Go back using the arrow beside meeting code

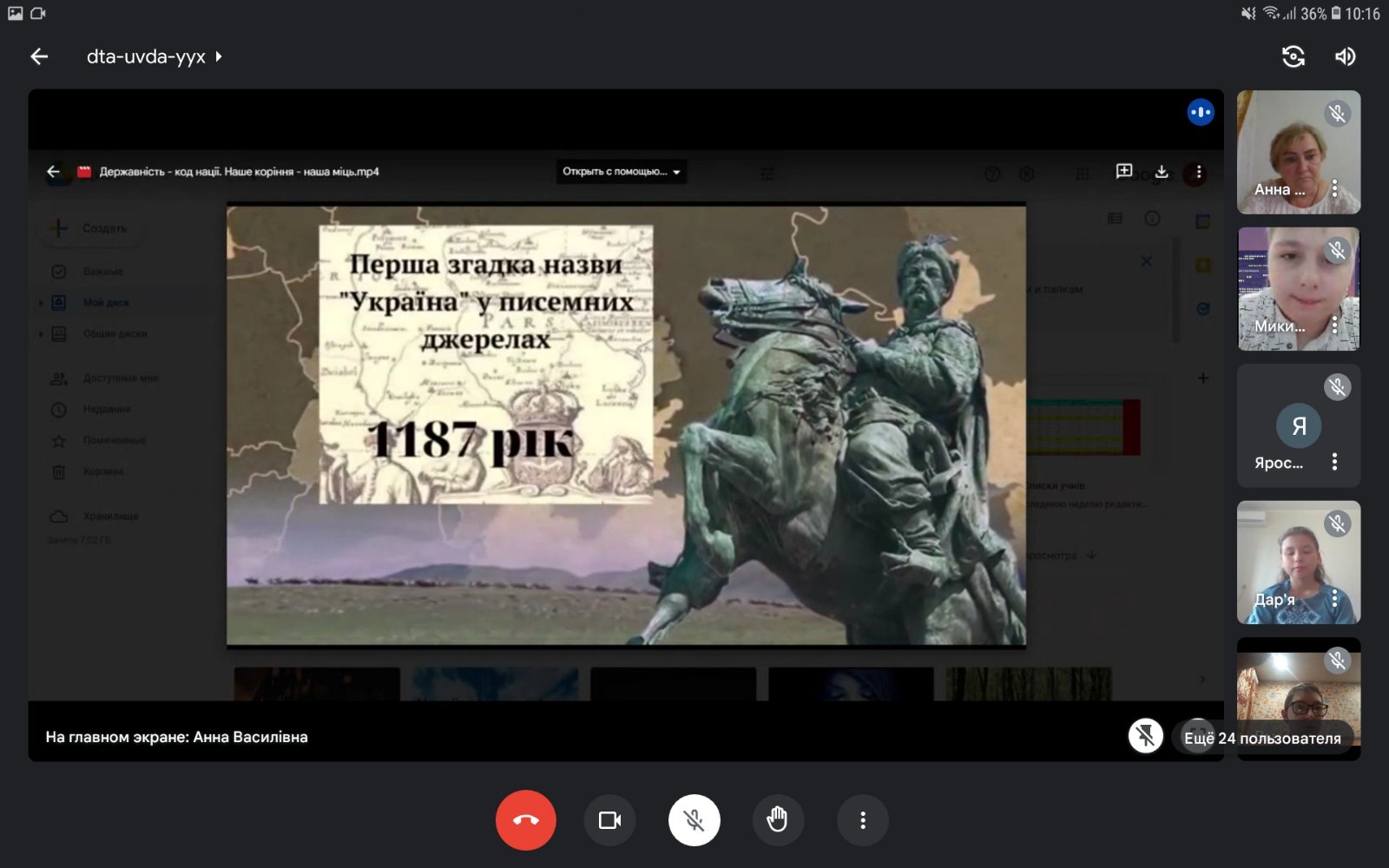click(x=39, y=56)
